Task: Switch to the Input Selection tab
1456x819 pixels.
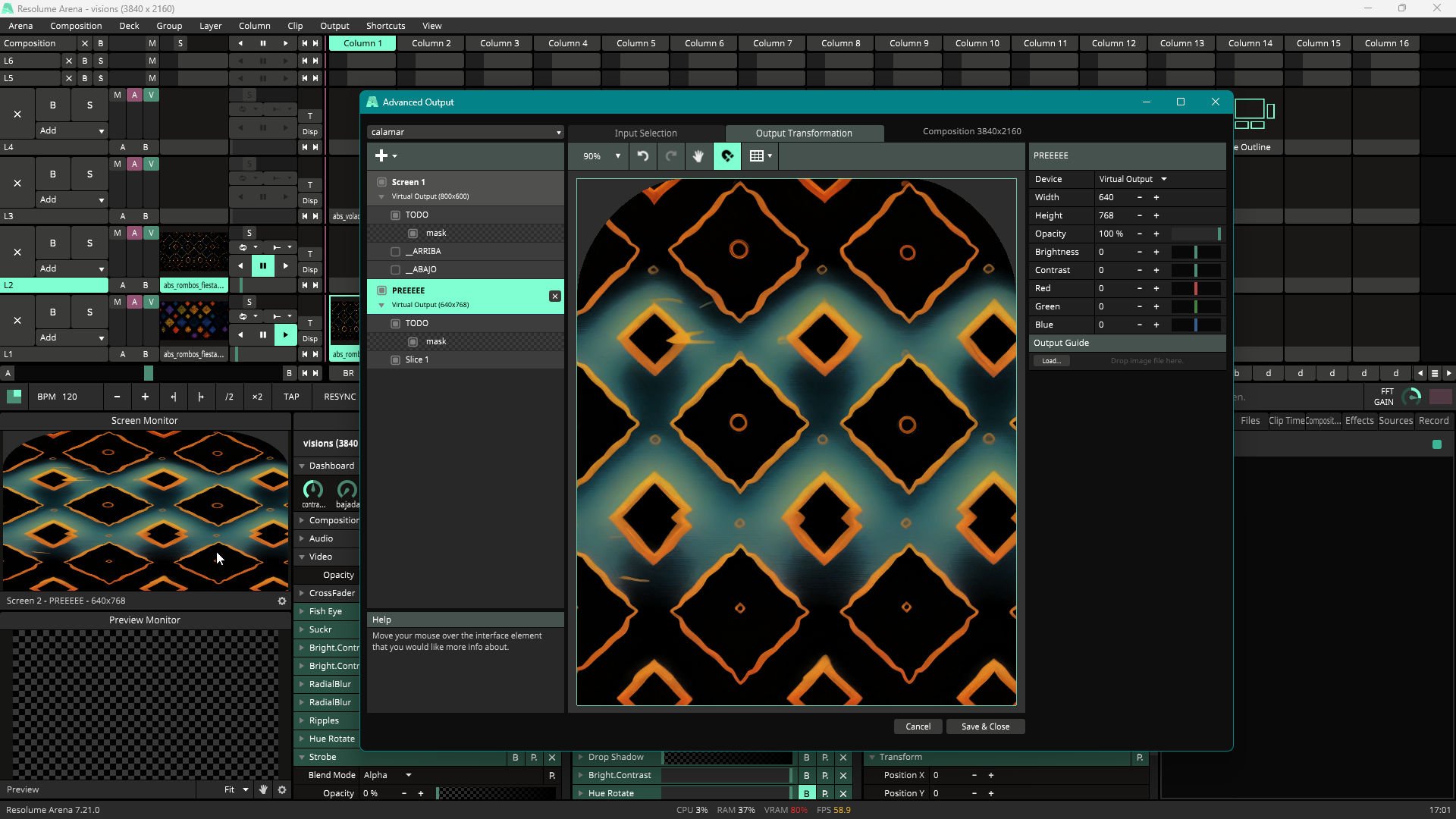Action: pos(645,133)
